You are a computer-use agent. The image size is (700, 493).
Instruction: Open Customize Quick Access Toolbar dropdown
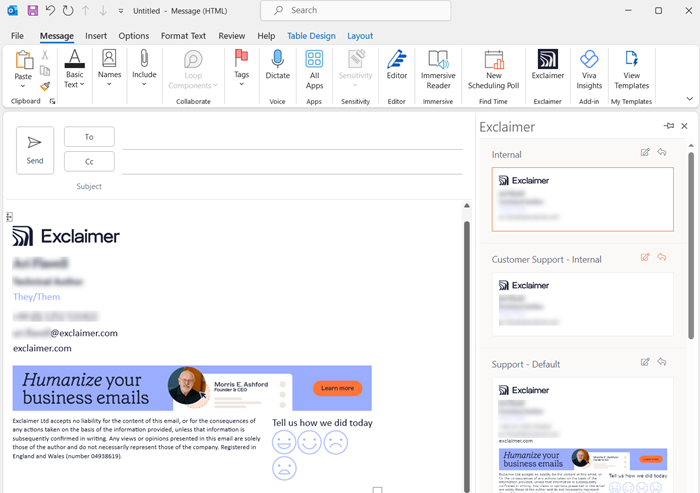point(121,11)
